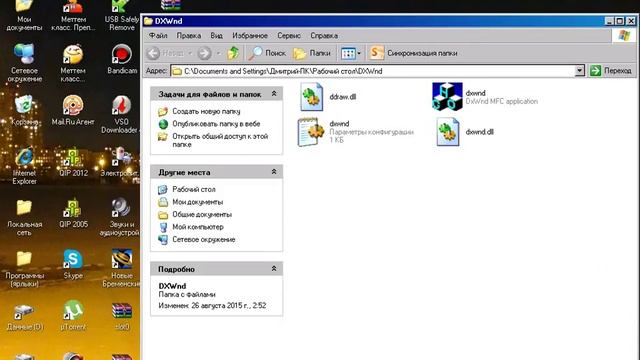Select the dxwnd.dll file icon
This screenshot has width=640, height=360.
[447, 132]
